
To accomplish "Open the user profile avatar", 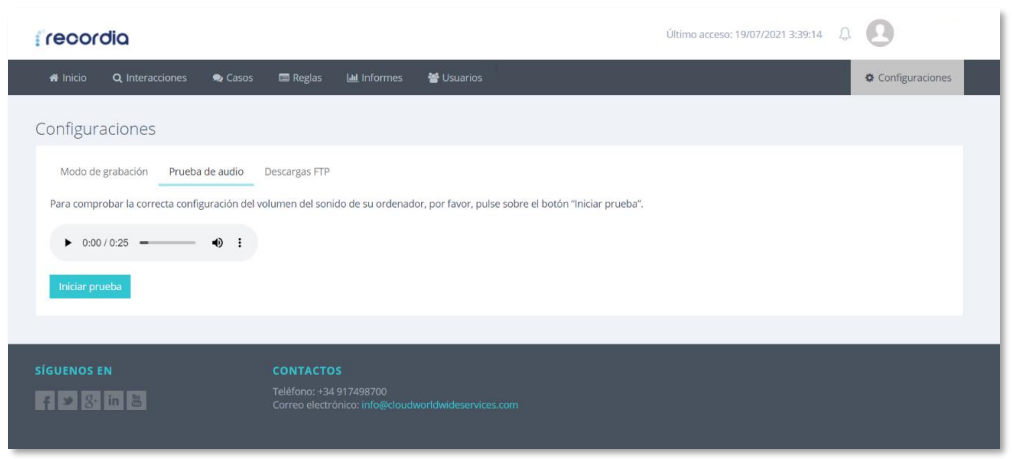I will 880,33.
